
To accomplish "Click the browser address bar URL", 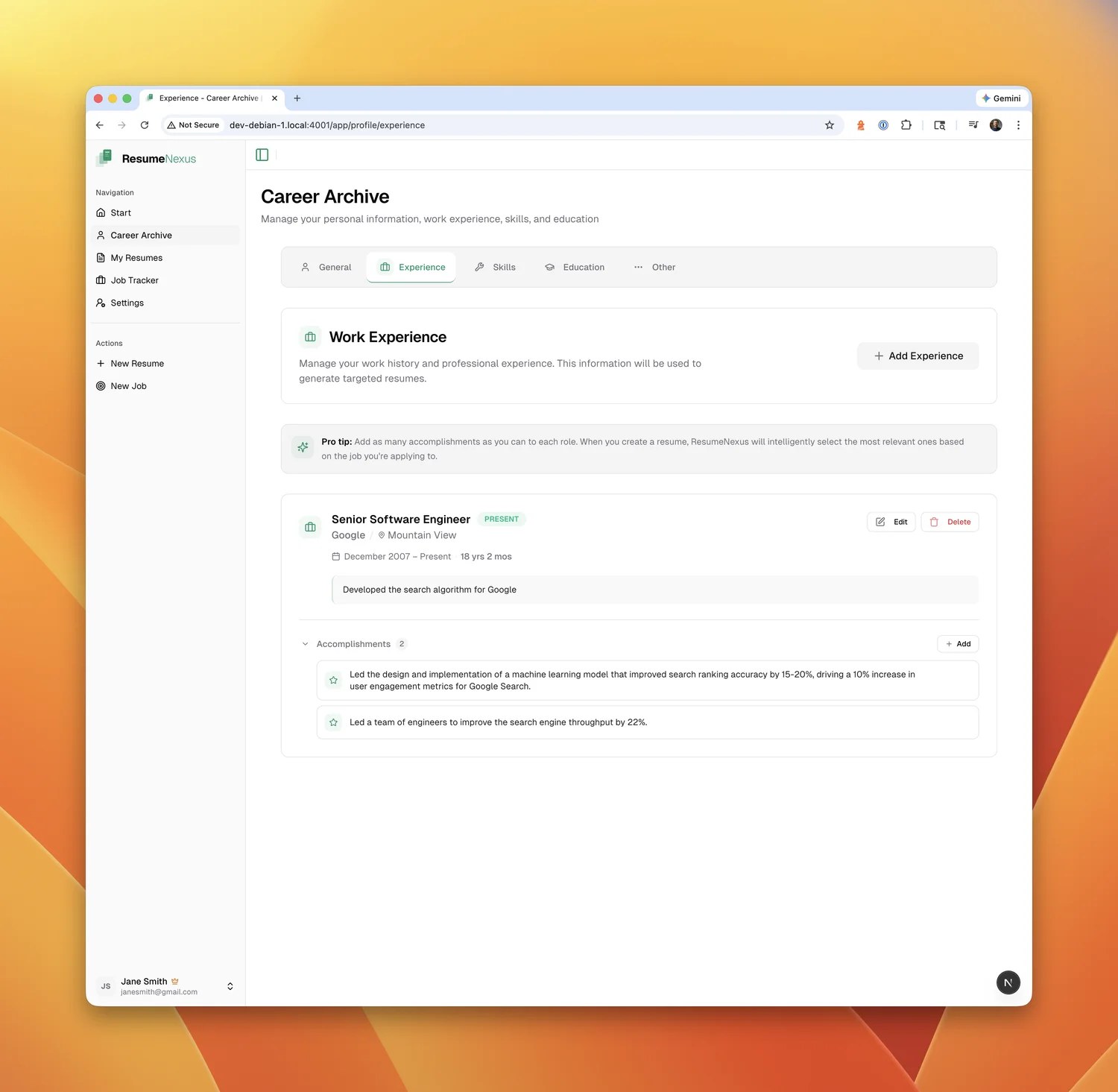I will point(327,125).
